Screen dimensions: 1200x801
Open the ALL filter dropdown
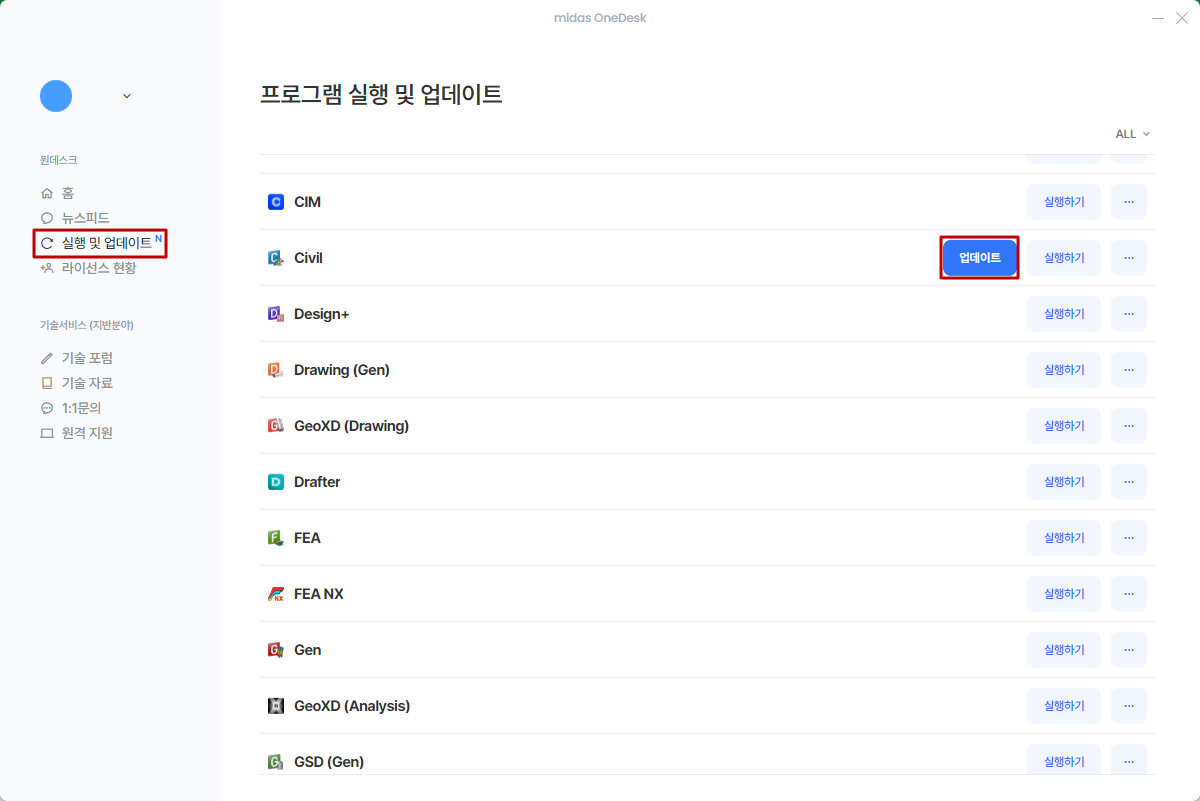click(x=1132, y=134)
